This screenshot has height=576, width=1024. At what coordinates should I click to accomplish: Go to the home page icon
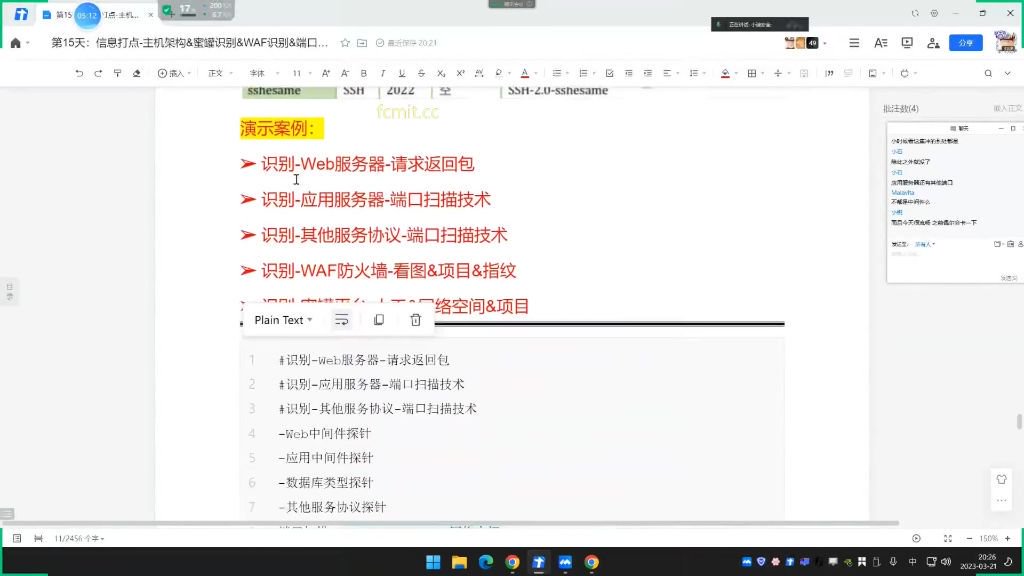coord(16,43)
